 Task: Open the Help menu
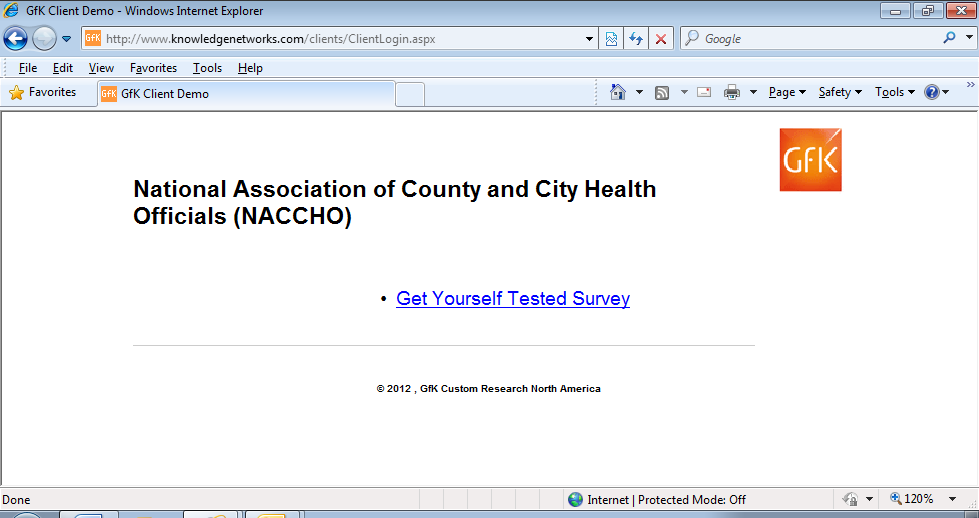tap(250, 68)
